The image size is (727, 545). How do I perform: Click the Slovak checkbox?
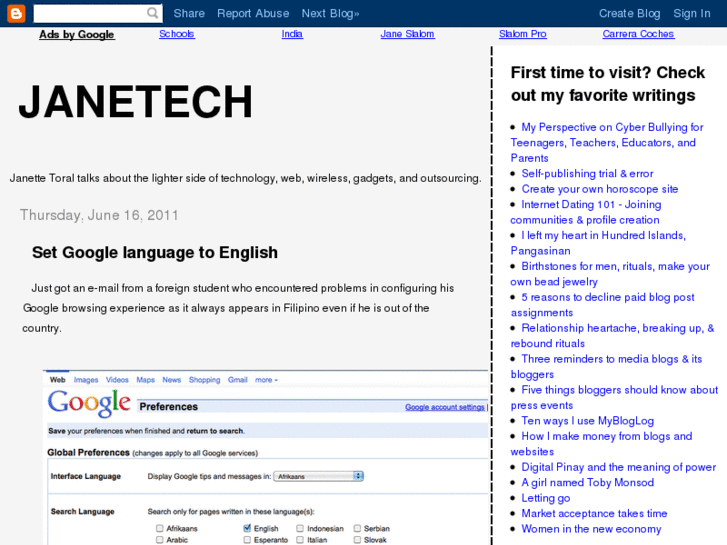click(357, 540)
